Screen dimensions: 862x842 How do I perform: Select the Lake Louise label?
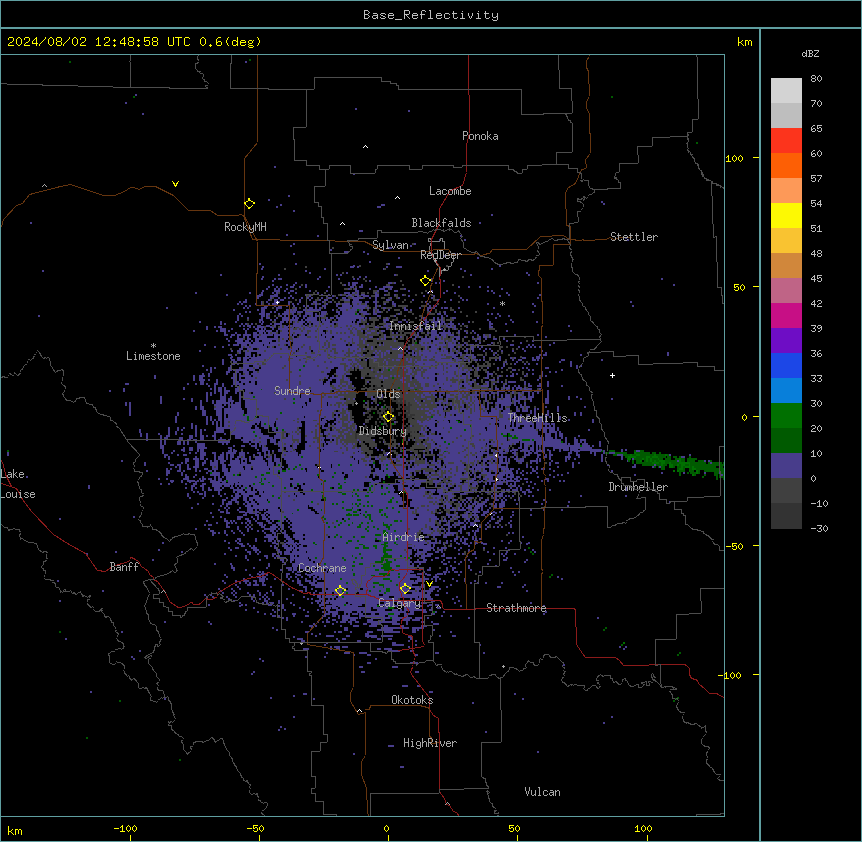18,484
